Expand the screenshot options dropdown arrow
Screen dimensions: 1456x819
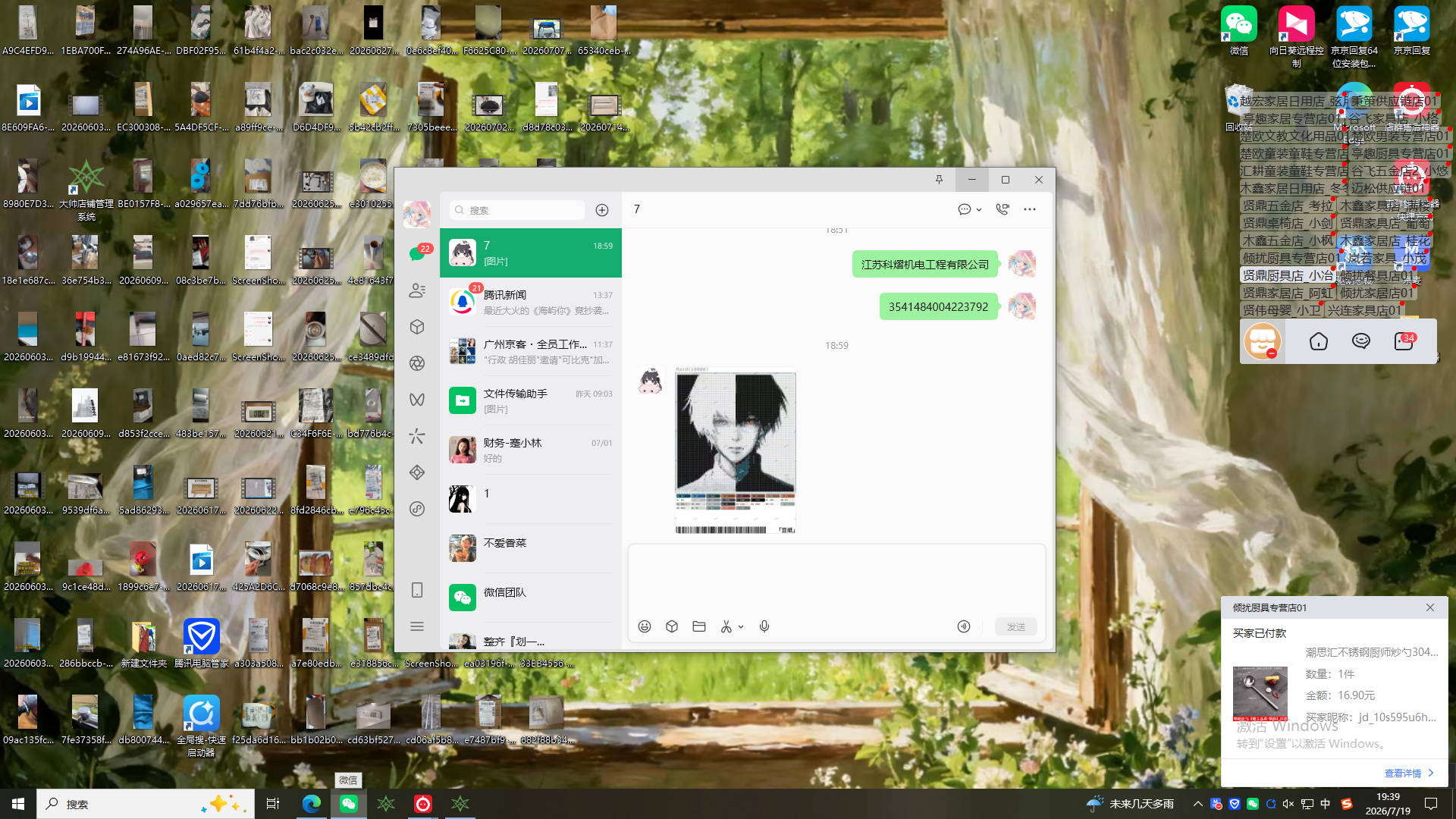[x=741, y=627]
